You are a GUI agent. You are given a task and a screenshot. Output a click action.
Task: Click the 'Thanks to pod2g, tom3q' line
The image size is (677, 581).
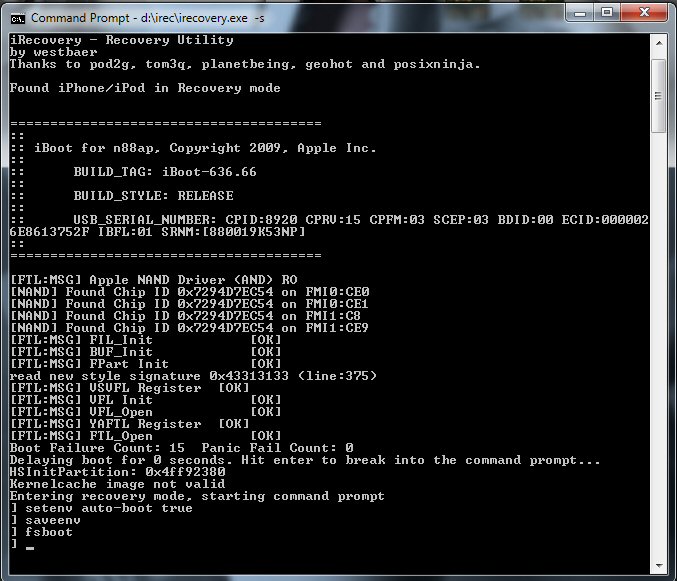pos(245,64)
